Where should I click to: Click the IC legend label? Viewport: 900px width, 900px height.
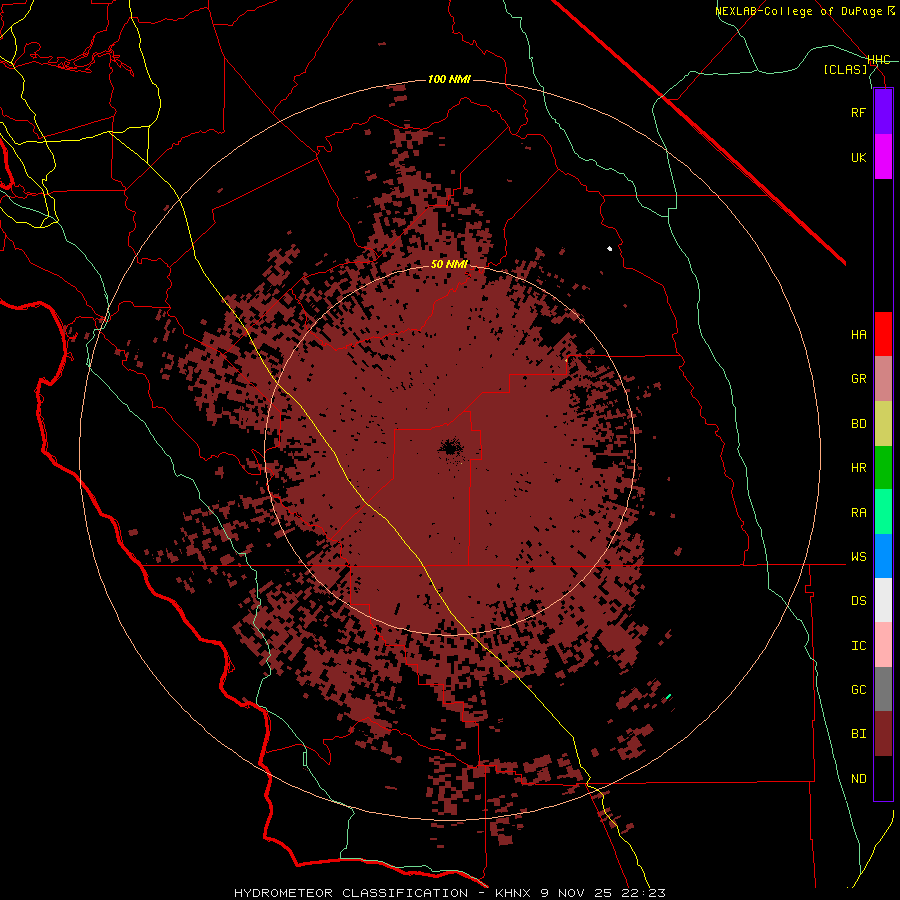point(859,646)
